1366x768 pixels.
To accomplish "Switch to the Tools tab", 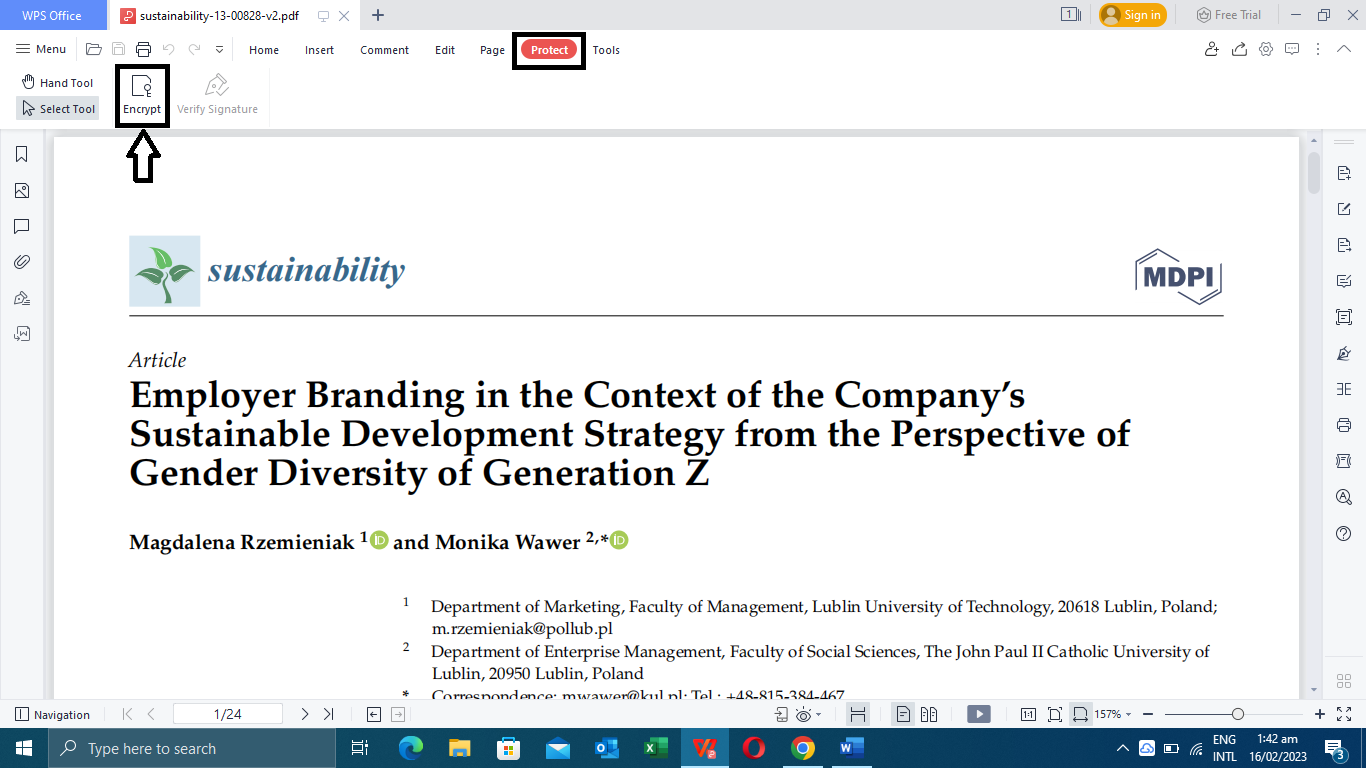I will pyautogui.click(x=606, y=50).
